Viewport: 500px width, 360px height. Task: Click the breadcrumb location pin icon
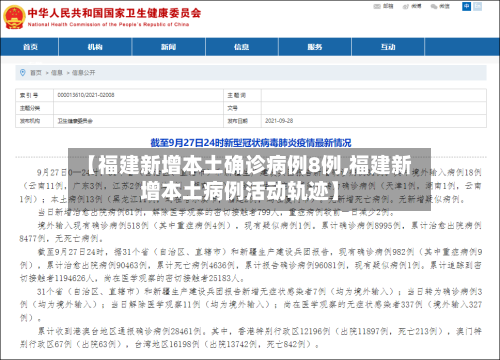pyautogui.click(x=23, y=72)
